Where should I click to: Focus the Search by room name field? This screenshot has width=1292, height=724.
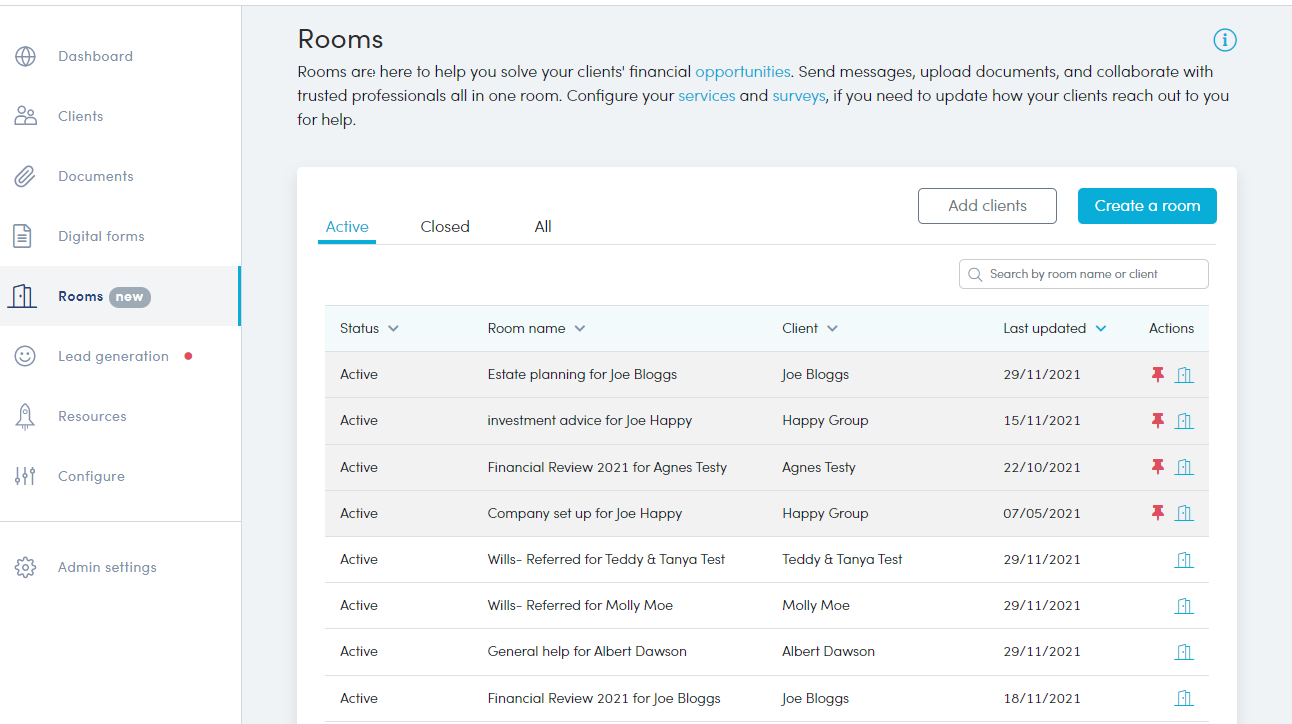(1090, 274)
